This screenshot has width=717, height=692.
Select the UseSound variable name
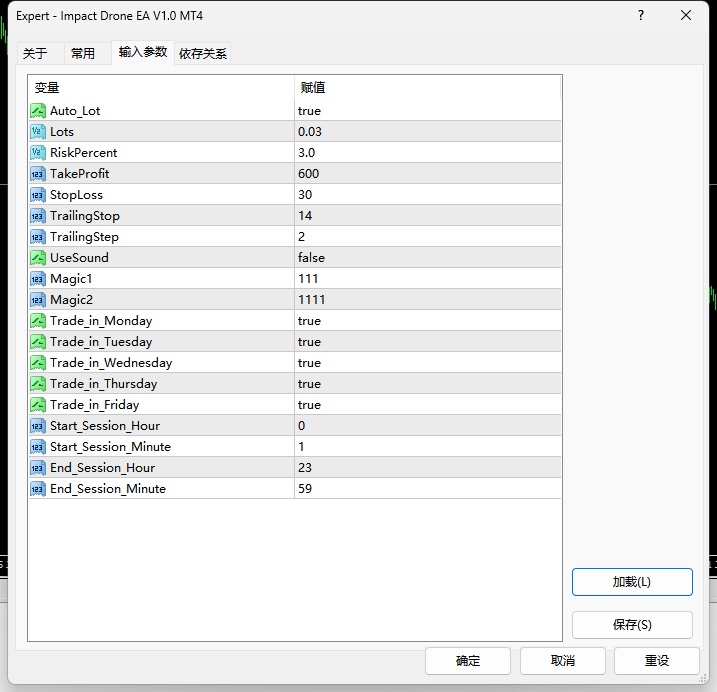point(80,258)
